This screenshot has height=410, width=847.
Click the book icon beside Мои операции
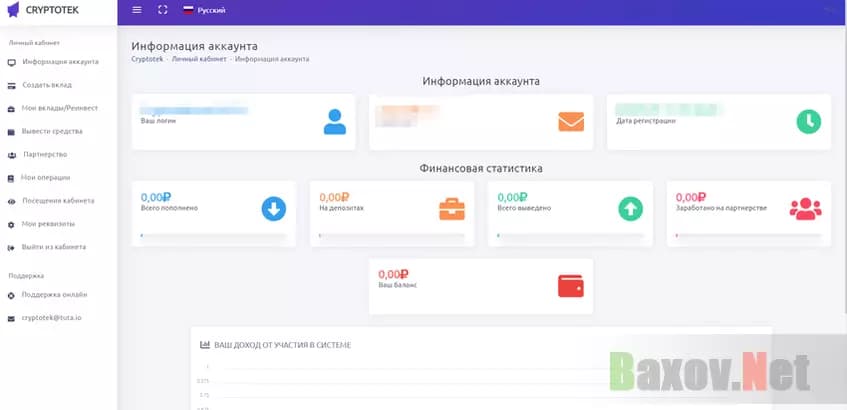click(x=11, y=178)
